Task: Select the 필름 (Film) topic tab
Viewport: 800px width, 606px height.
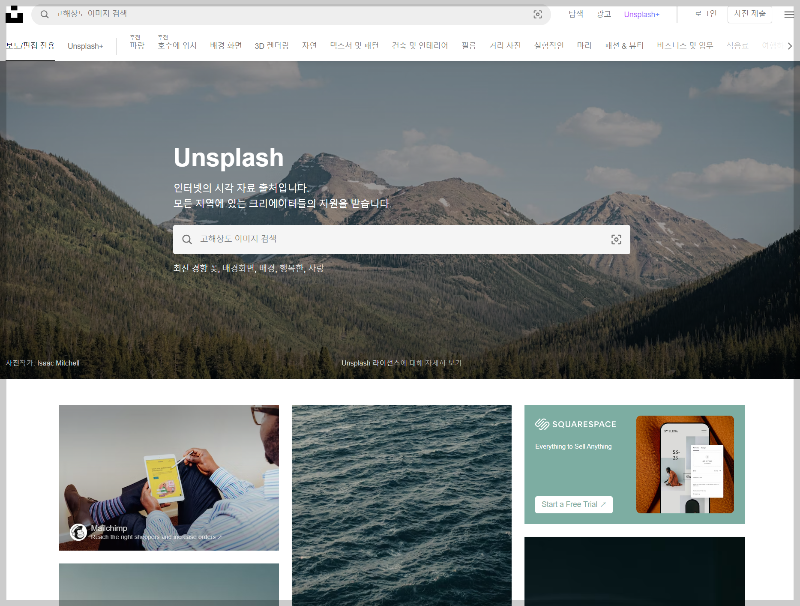Action: pos(468,45)
